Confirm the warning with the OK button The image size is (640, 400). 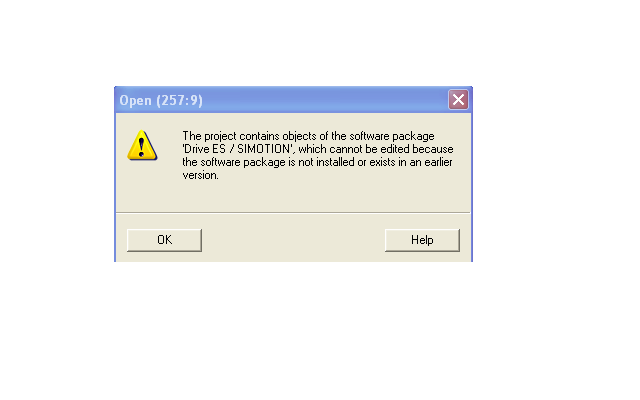164,240
